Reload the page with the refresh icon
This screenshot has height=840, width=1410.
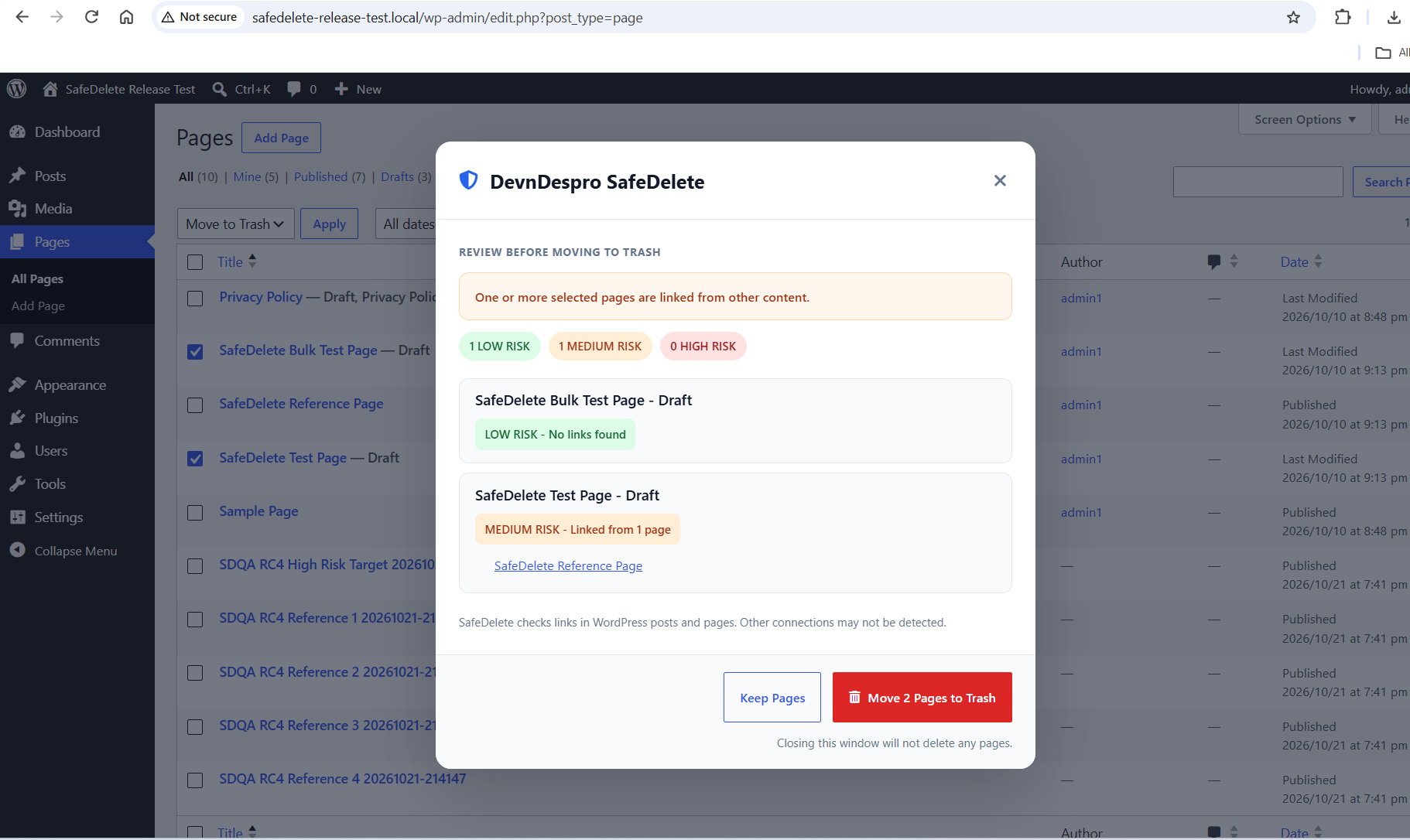(x=91, y=17)
